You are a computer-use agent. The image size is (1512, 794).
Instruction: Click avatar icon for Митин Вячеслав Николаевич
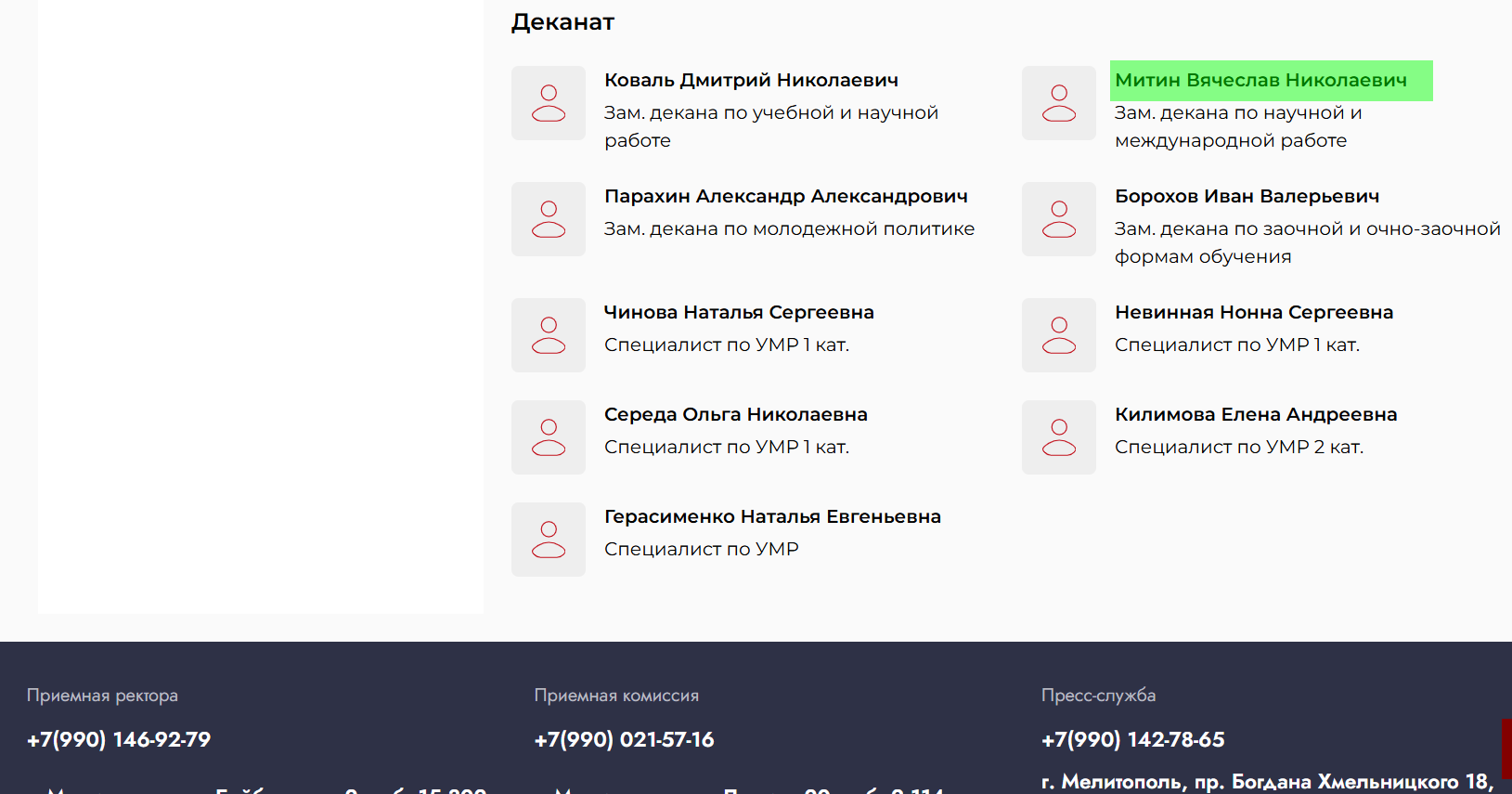pos(1059,103)
